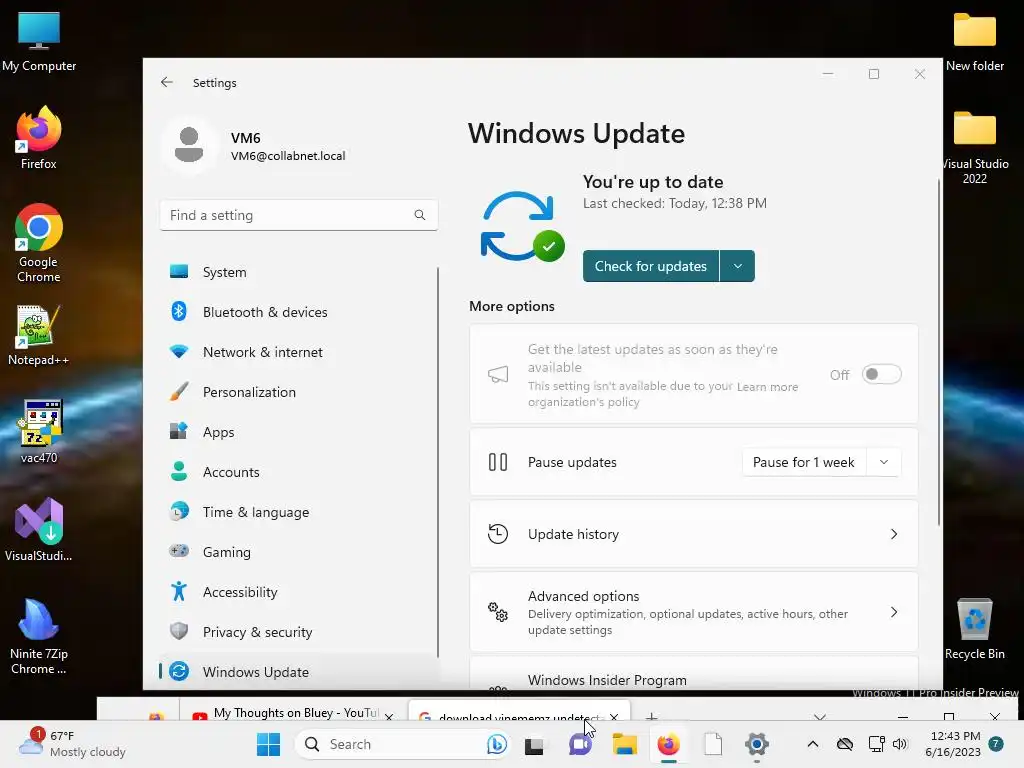This screenshot has width=1024, height=768.
Task: Click the gears icon beside Advanced options
Action: tap(498, 612)
